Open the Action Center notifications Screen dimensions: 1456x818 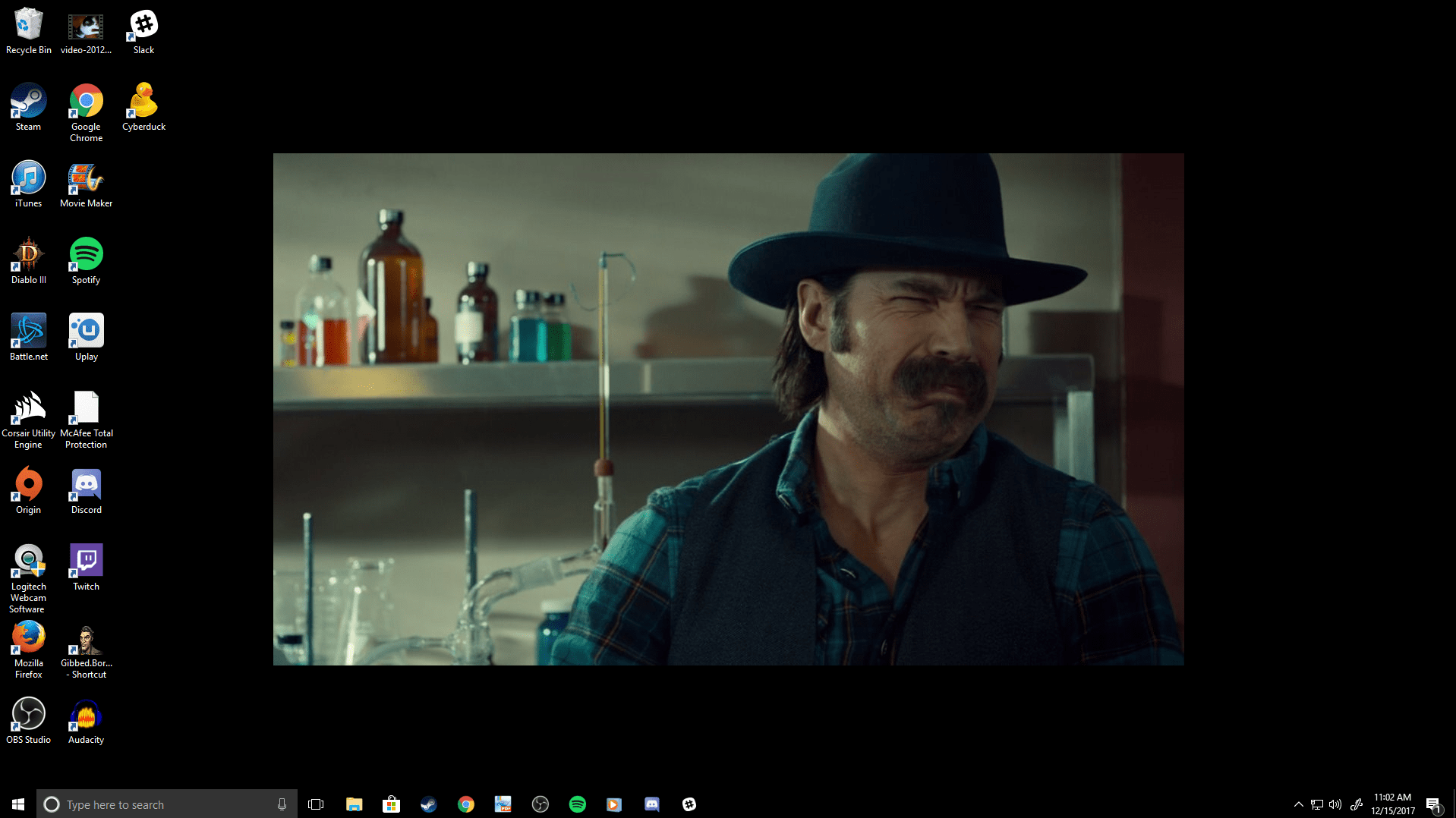[1433, 804]
